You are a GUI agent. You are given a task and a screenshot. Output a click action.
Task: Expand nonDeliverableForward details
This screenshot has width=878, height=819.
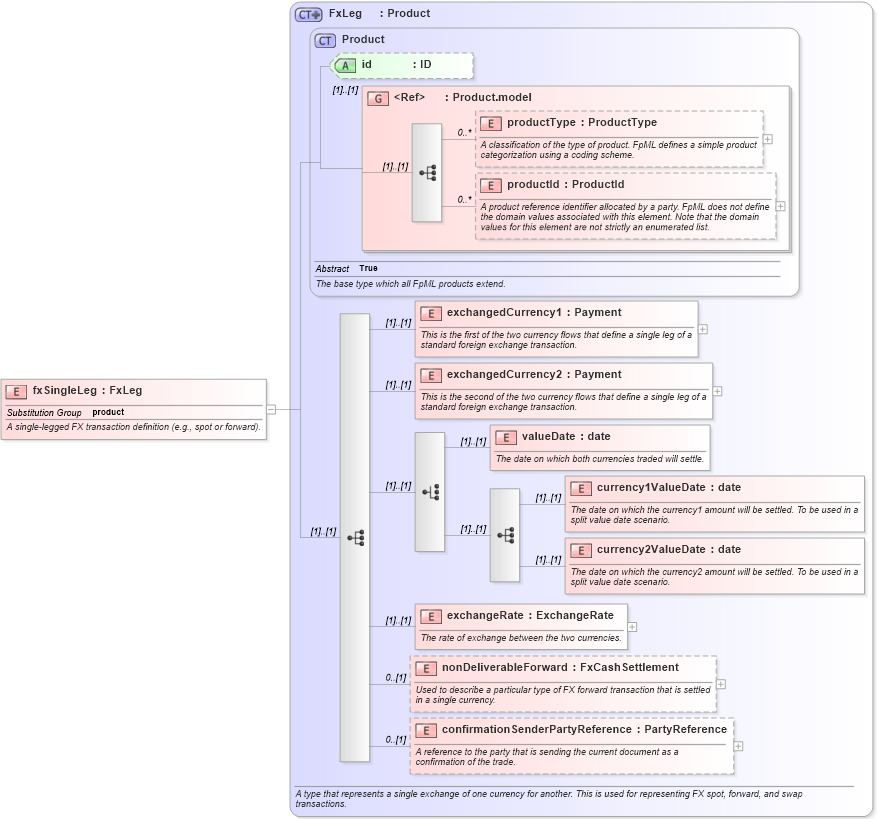coord(721,684)
